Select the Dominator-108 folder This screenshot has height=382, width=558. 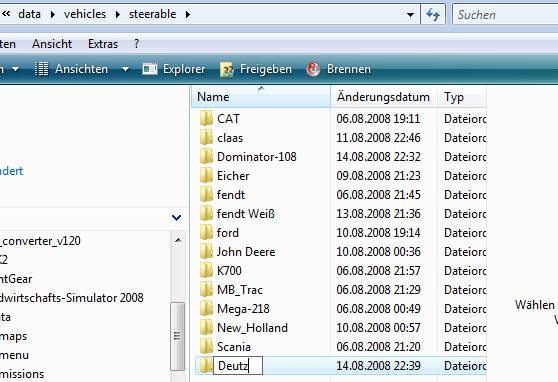(256, 157)
